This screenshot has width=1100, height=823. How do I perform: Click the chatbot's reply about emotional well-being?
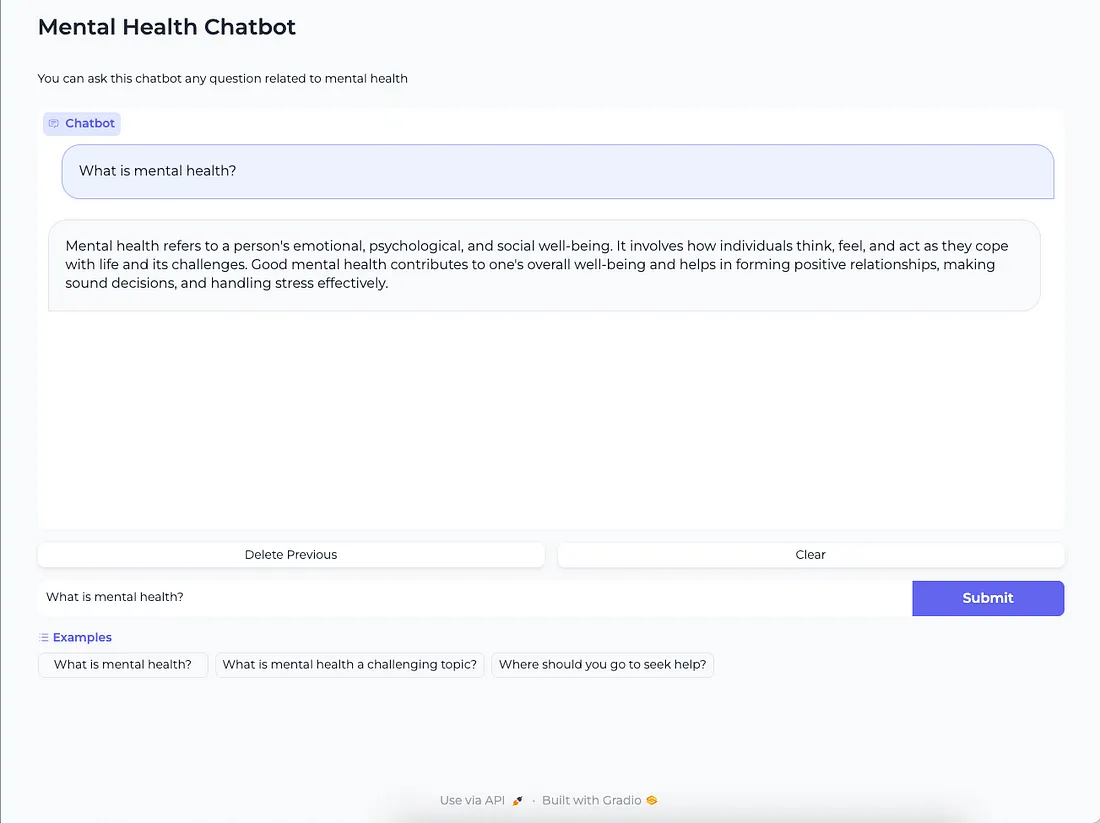coord(544,265)
